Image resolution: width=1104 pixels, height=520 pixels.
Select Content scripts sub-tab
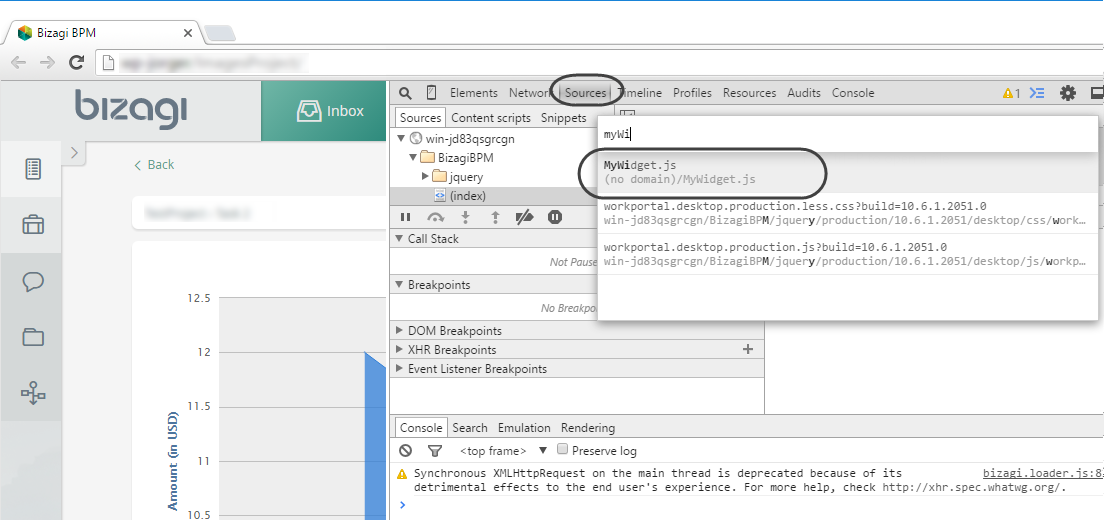pos(491,118)
